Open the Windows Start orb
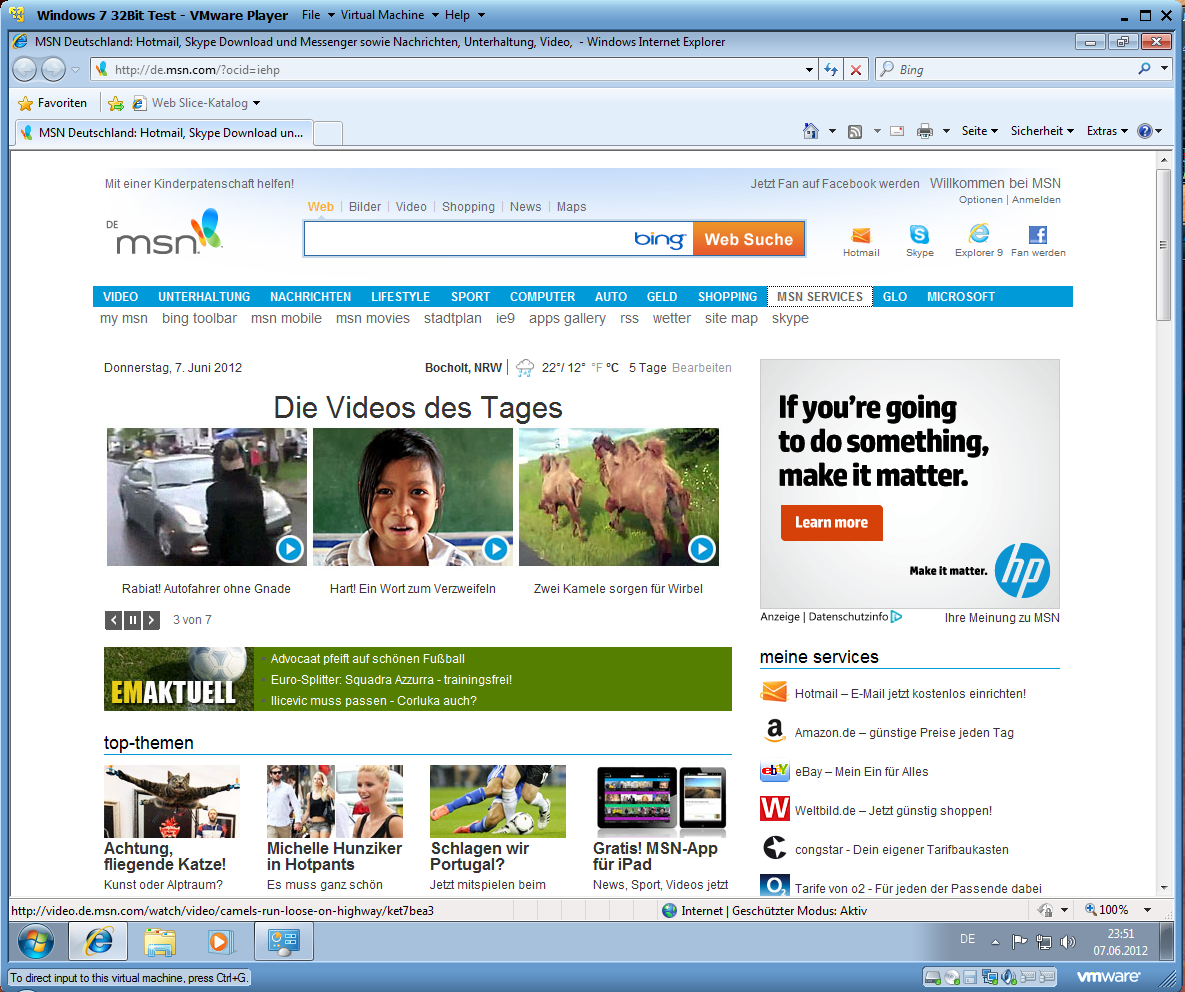 [x=36, y=941]
